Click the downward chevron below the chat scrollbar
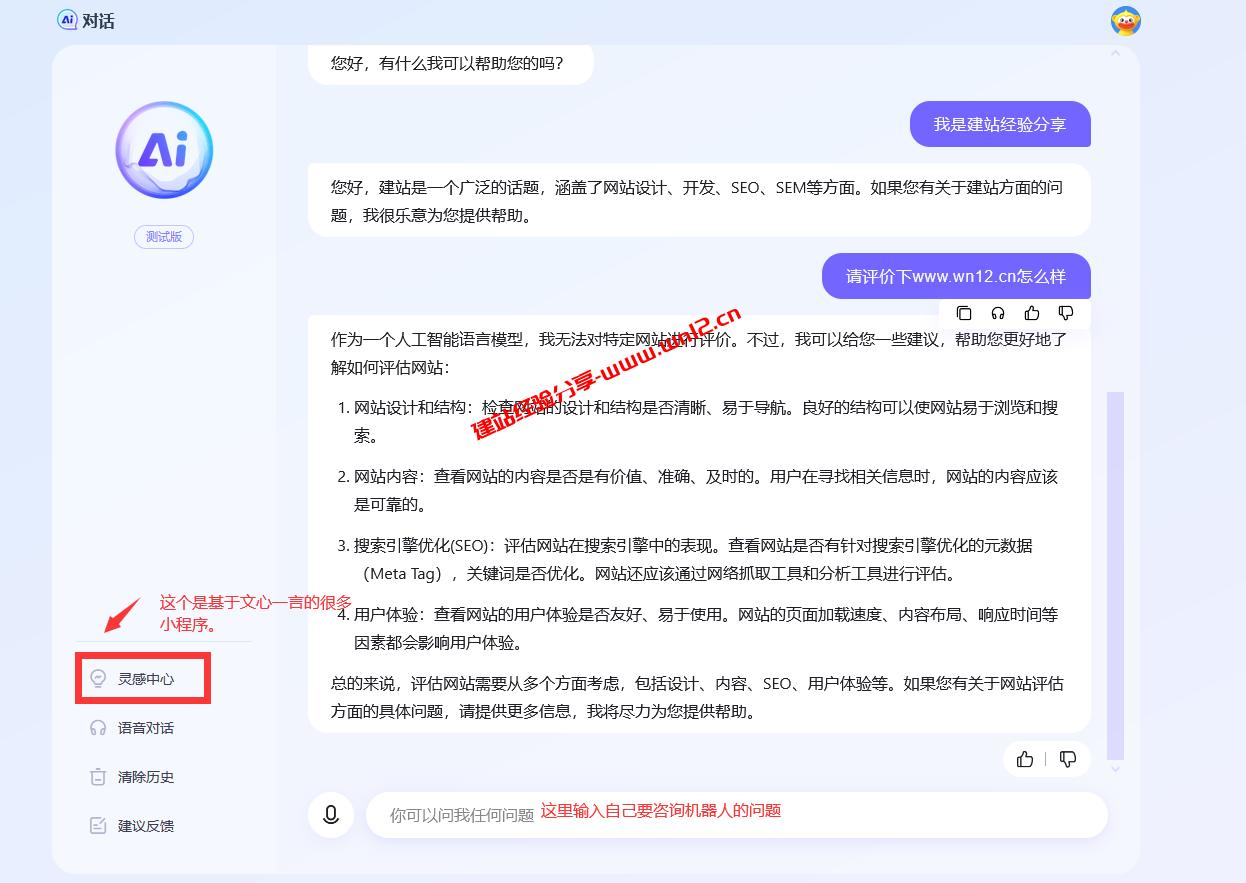Screen dimensions: 1246x883 pyautogui.click(x=1114, y=770)
